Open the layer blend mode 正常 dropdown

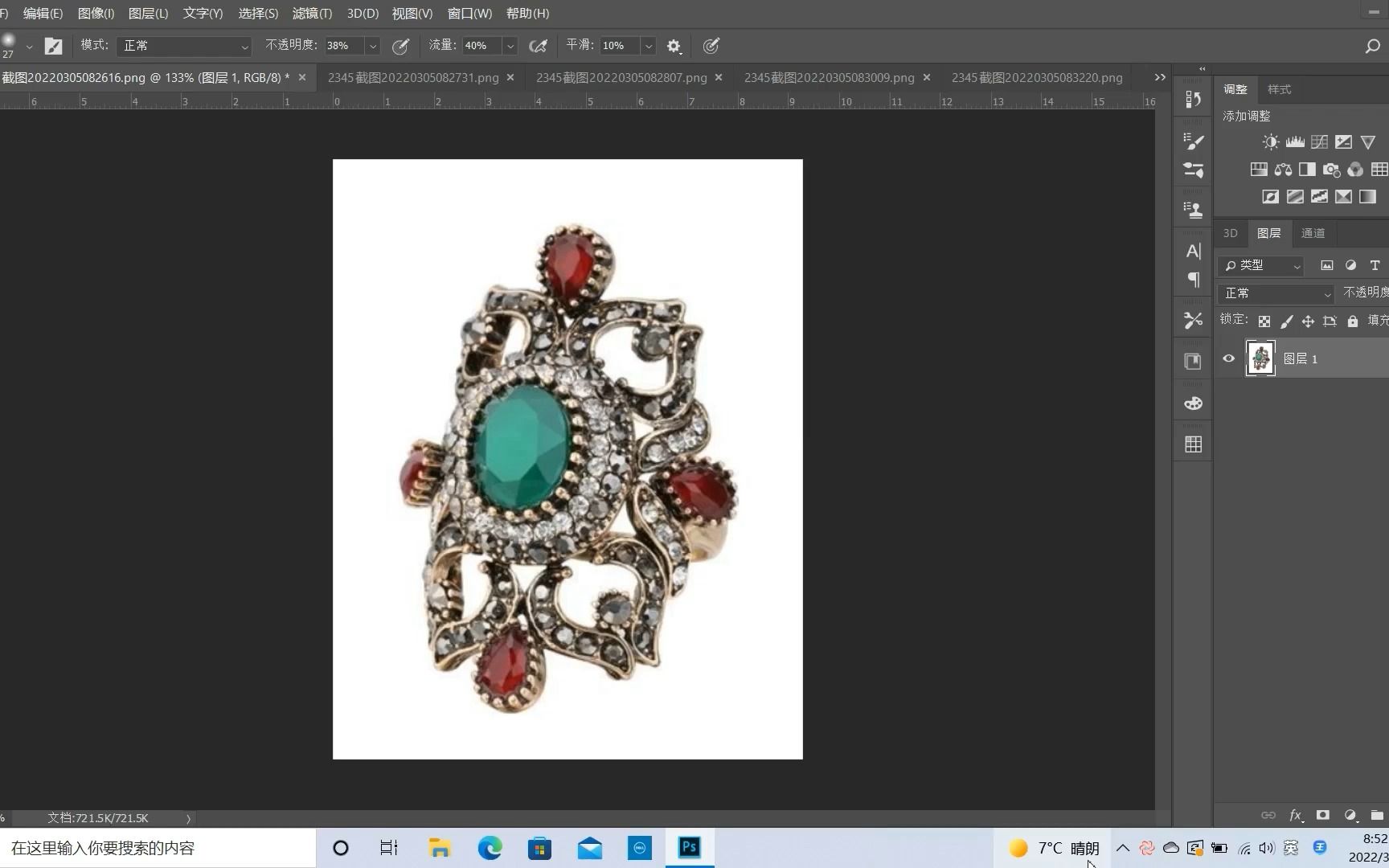pos(1276,293)
